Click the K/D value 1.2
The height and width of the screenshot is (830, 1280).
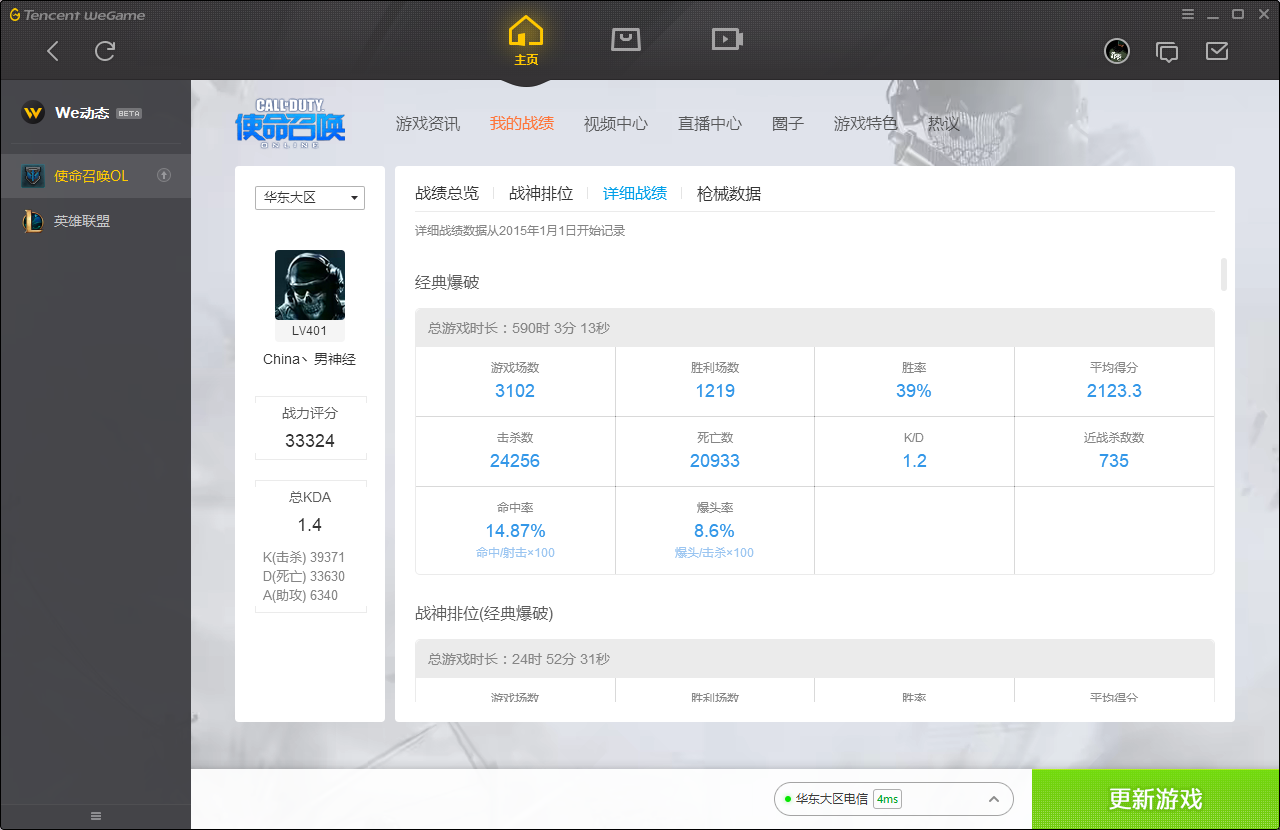click(x=914, y=461)
